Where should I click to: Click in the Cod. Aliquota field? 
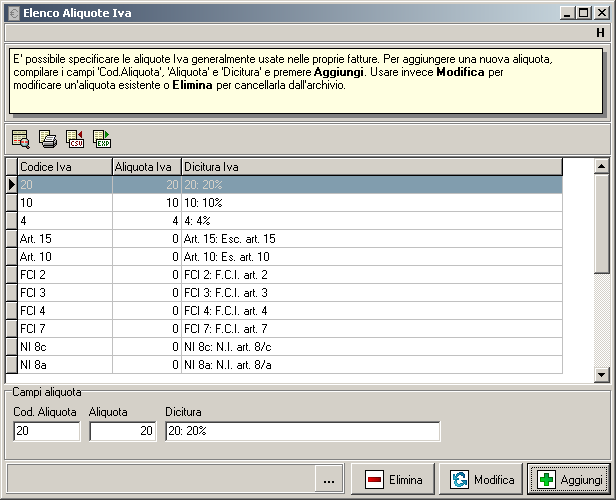pos(47,431)
